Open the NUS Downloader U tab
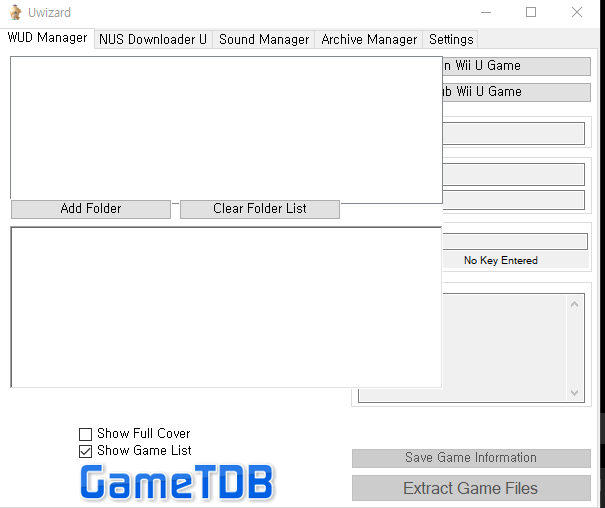 (x=153, y=39)
